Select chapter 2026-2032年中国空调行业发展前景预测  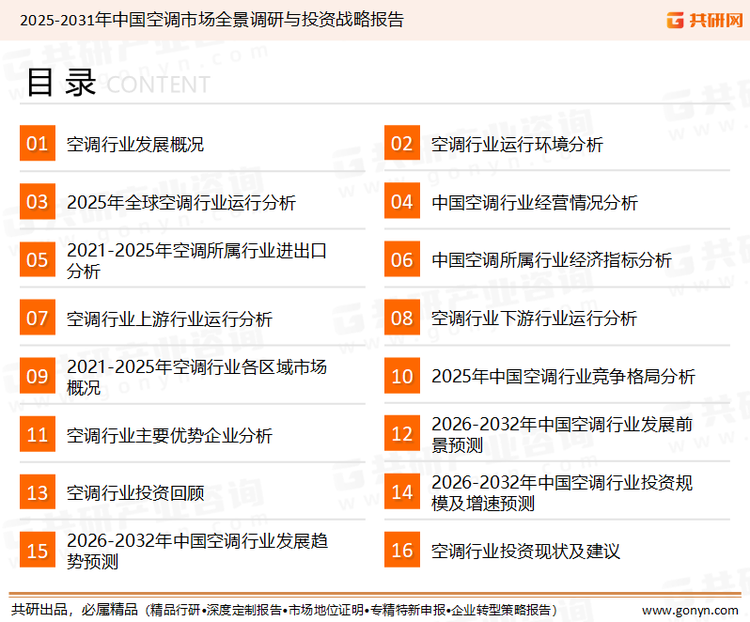pyautogui.click(x=562, y=434)
